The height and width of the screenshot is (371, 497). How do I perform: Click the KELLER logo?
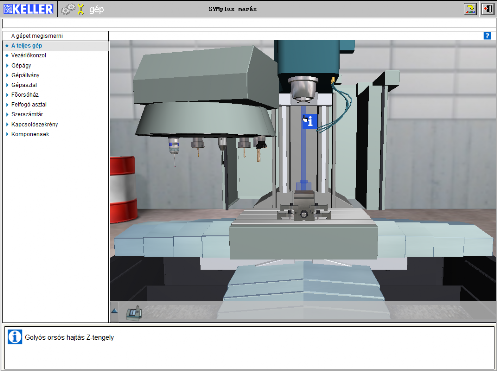click(28, 9)
